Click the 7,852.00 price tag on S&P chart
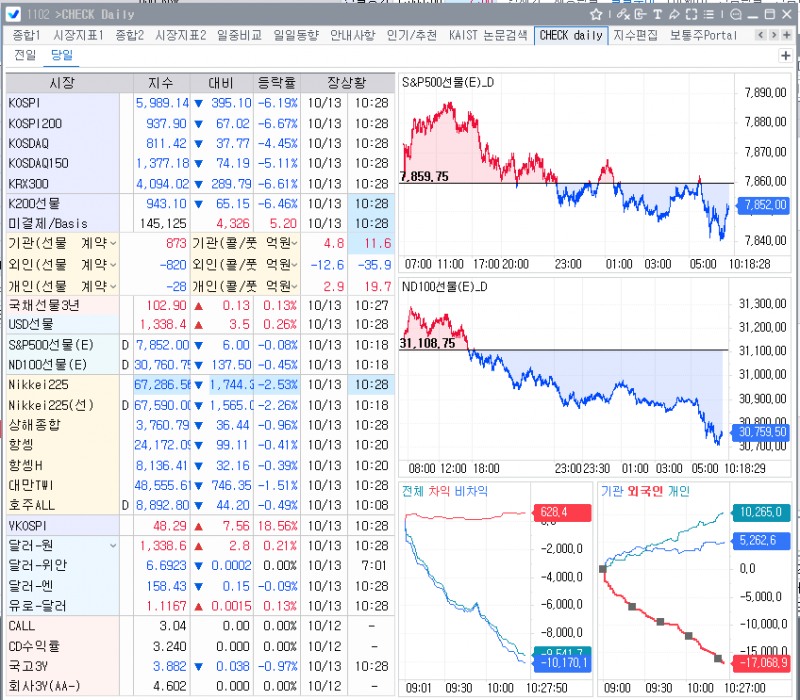 coord(764,205)
